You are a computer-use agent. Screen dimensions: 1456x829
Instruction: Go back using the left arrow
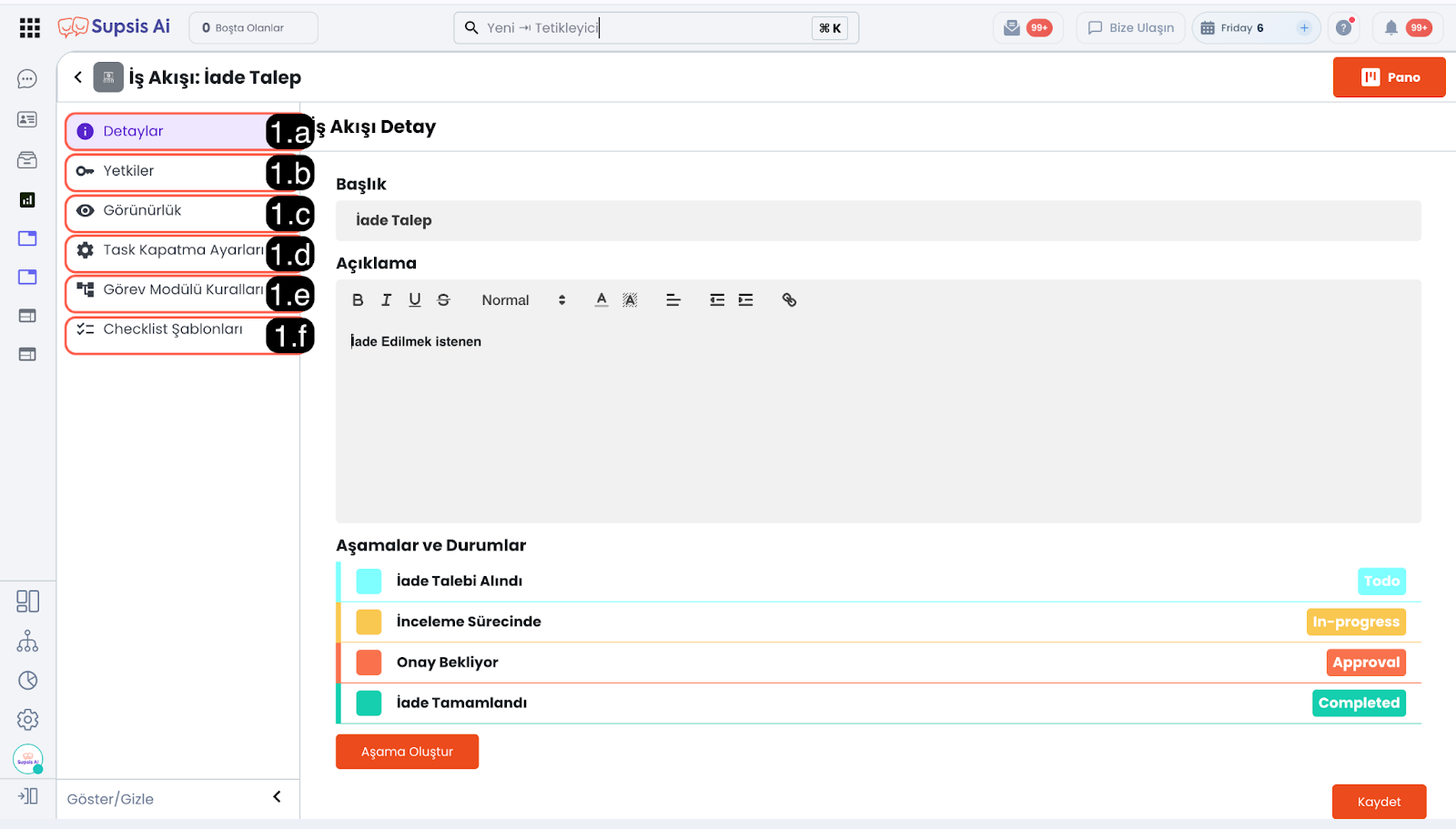(78, 77)
